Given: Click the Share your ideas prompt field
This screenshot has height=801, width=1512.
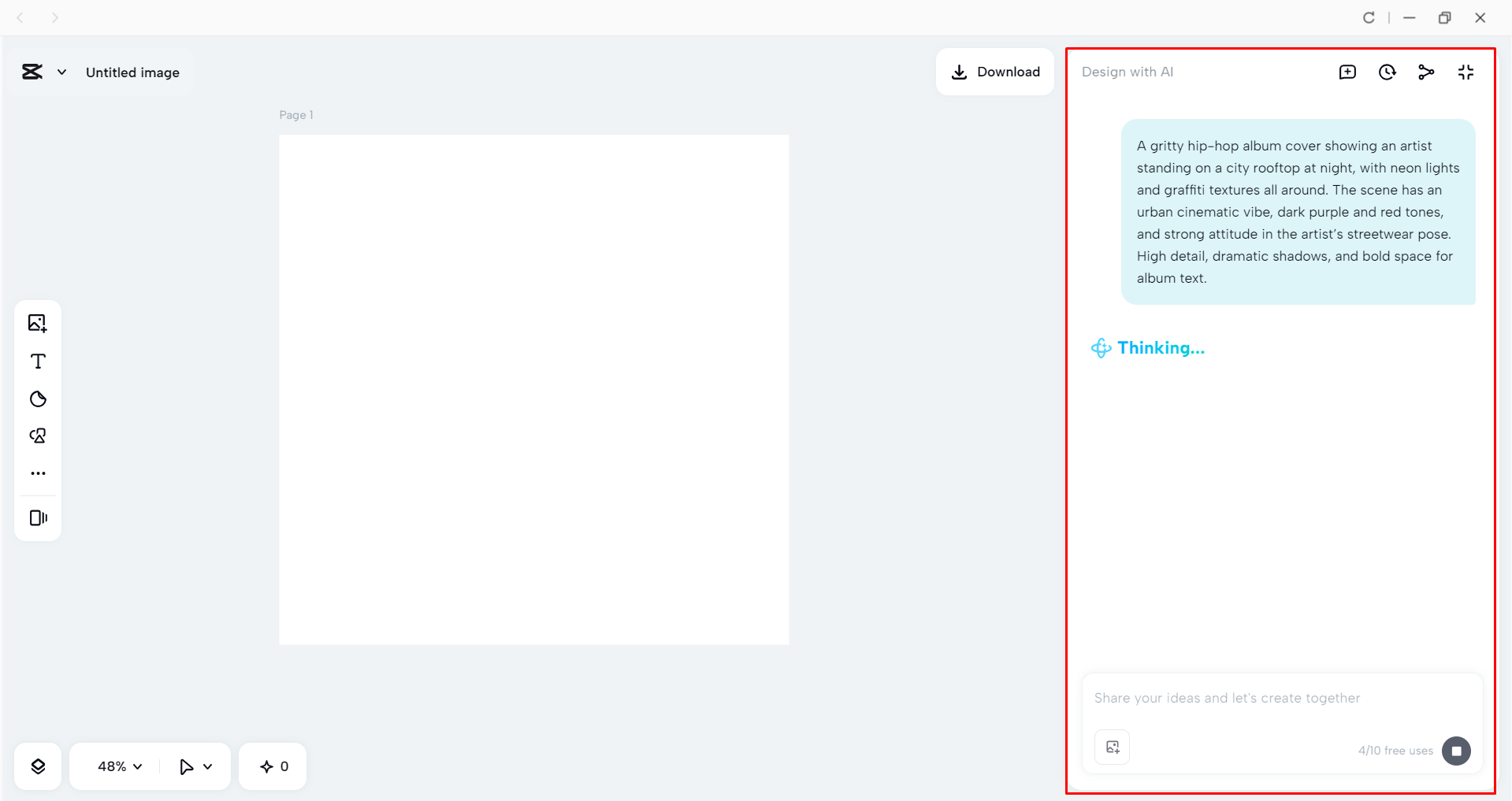Looking at the screenshot, I should (1282, 699).
